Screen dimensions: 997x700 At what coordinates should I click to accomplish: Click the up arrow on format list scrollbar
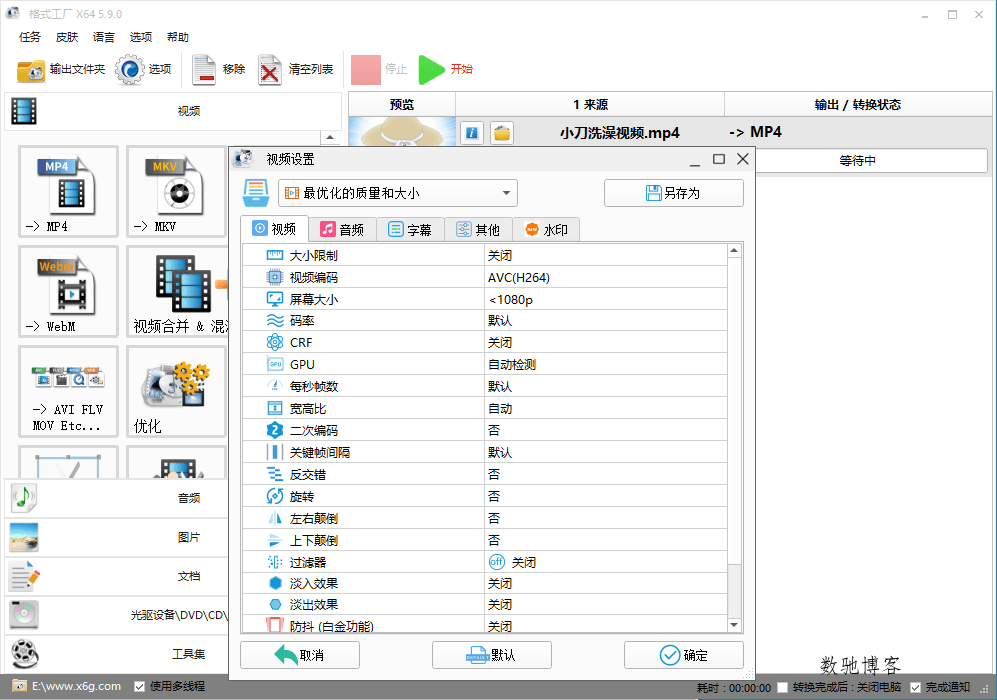tap(329, 137)
